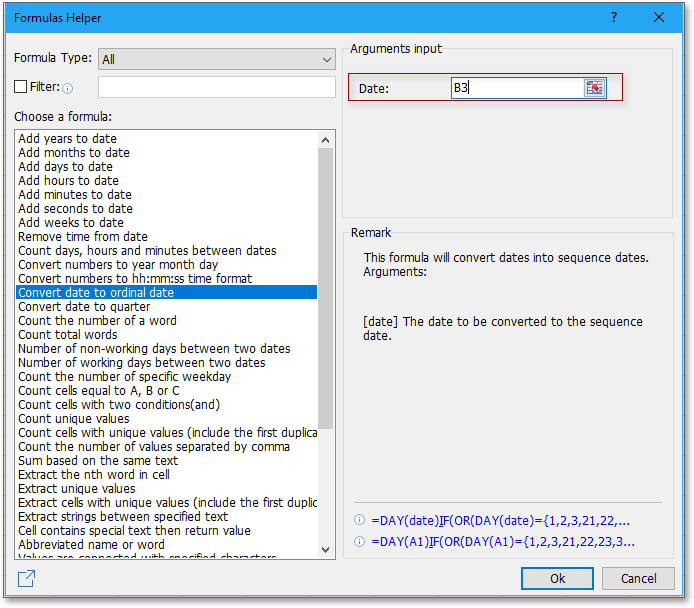Click the share icon at bottom left
This screenshot has width=694, height=608.
coord(27,578)
